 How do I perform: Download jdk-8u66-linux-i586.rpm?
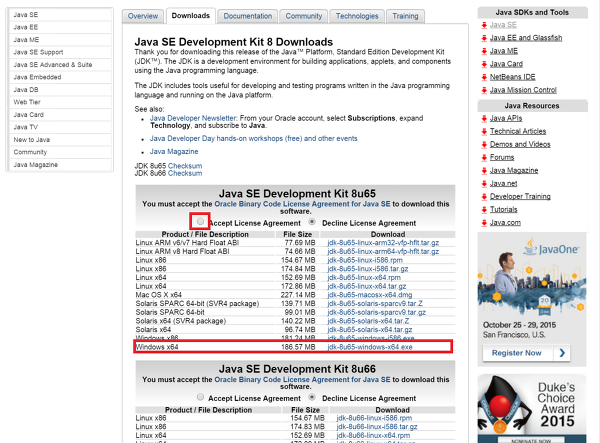[x=374, y=418]
